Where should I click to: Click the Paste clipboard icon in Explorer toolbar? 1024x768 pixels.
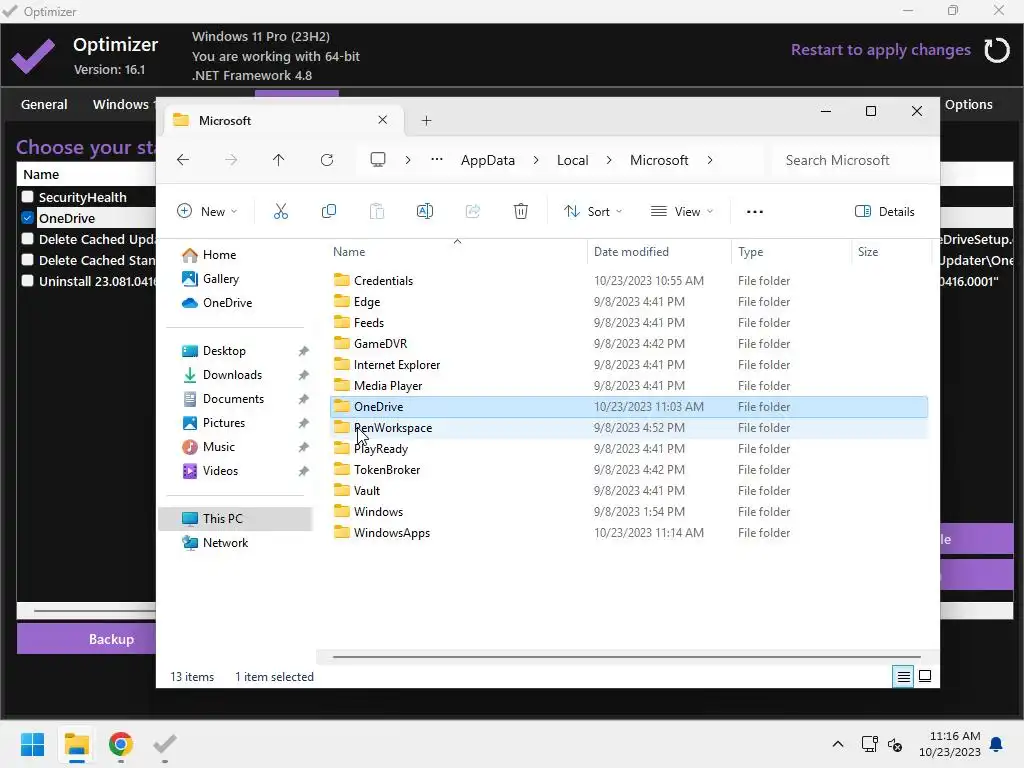tap(377, 212)
